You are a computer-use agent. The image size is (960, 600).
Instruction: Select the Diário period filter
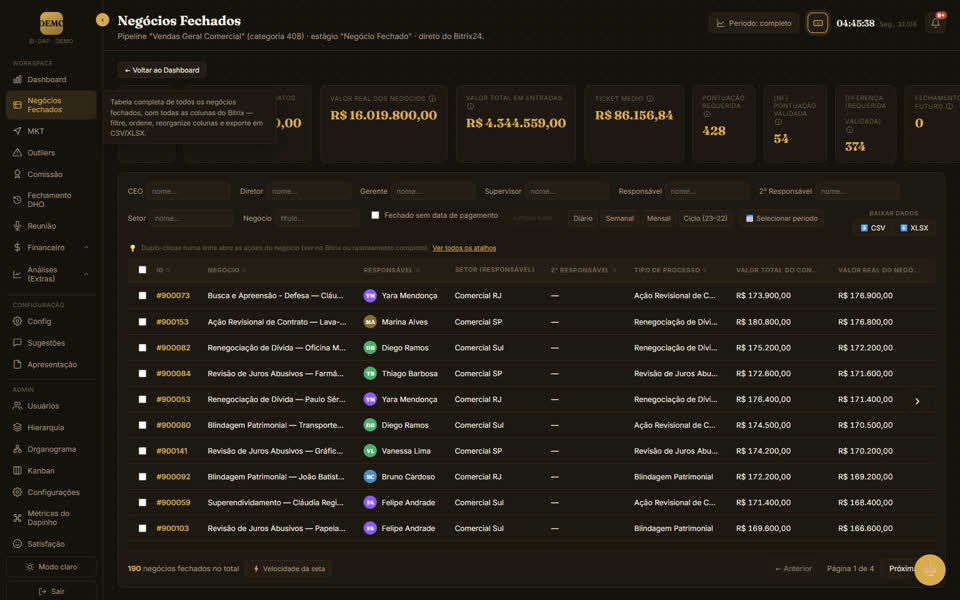point(583,219)
